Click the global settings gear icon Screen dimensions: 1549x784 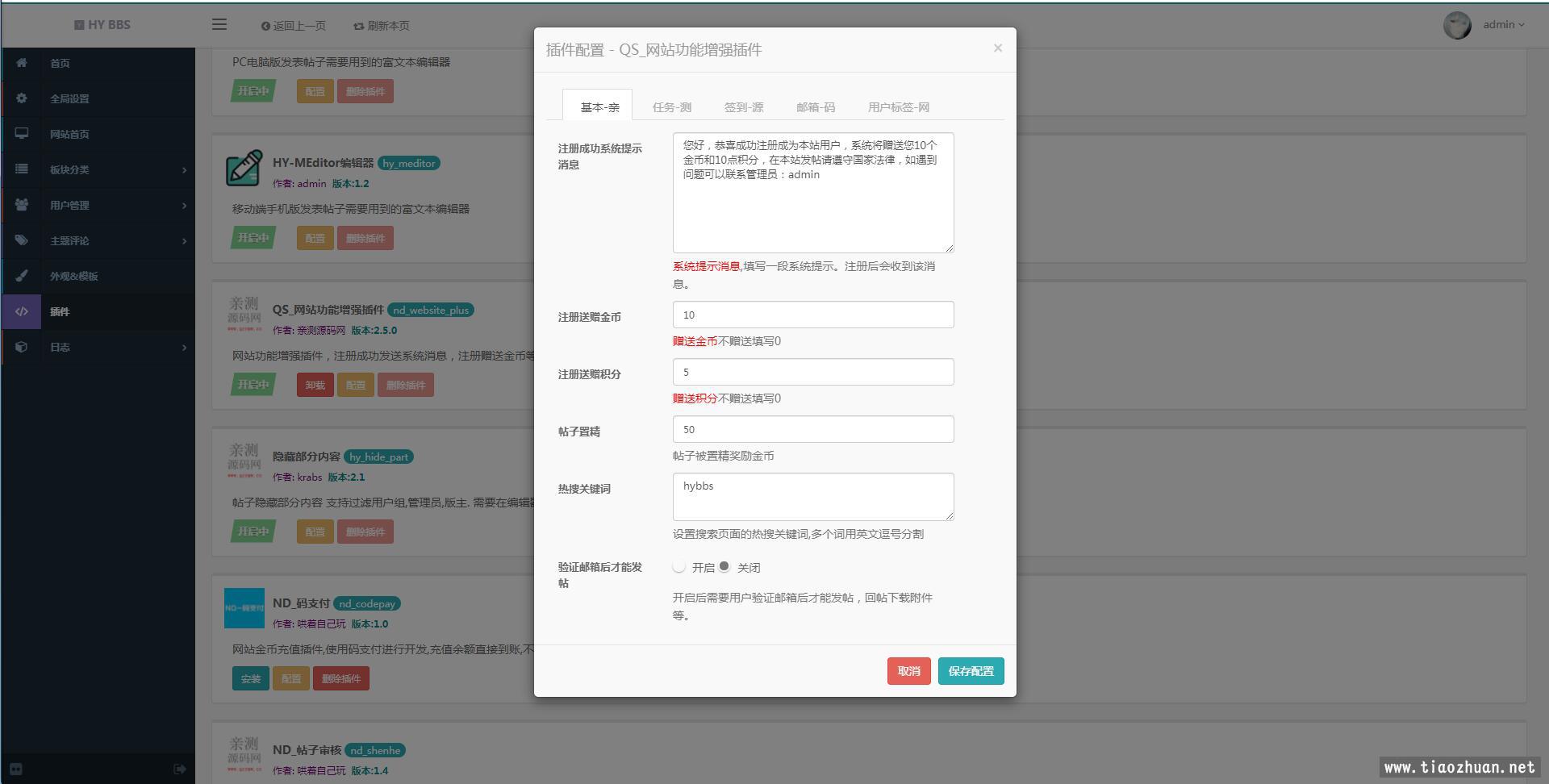tap(22, 98)
